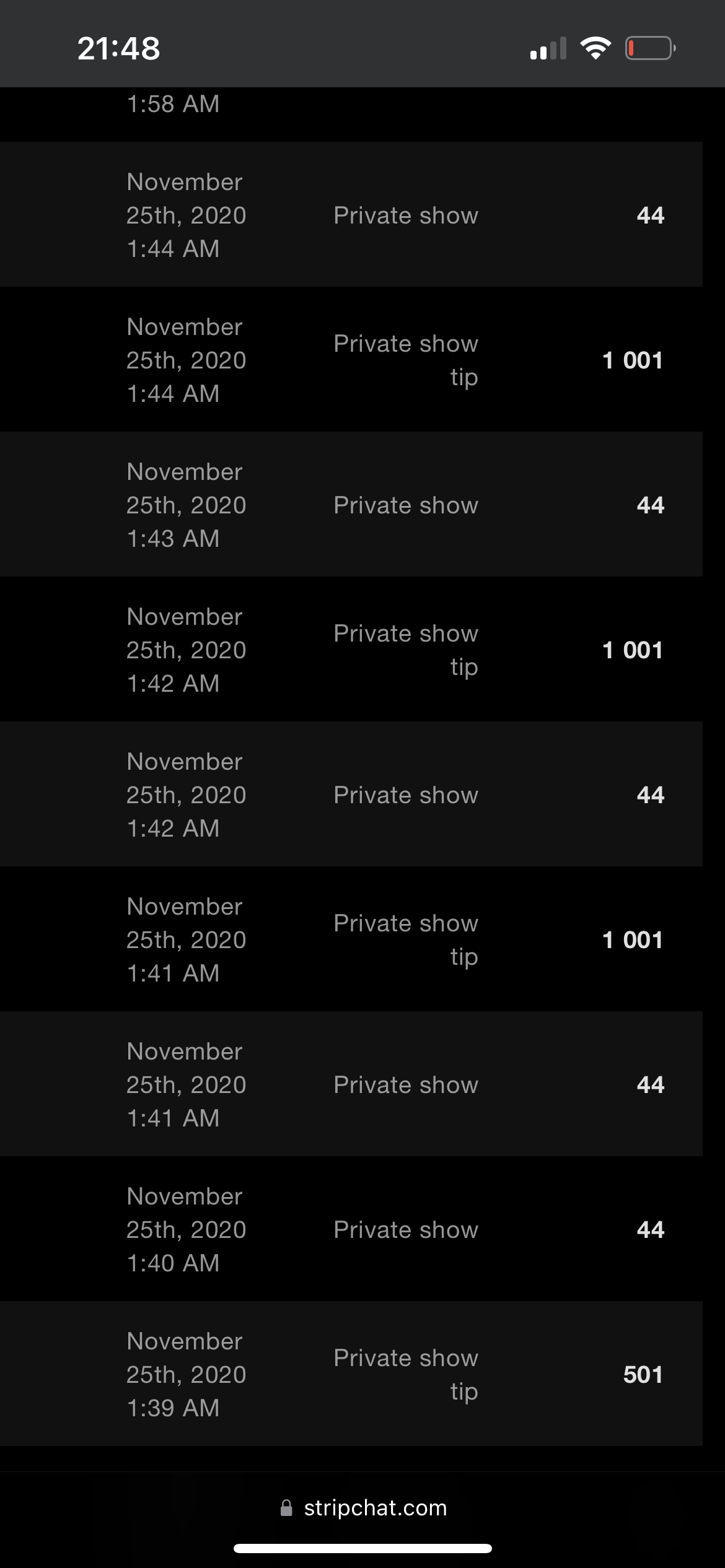Tap the low battery indicator icon
725x1568 pixels.
click(650, 48)
